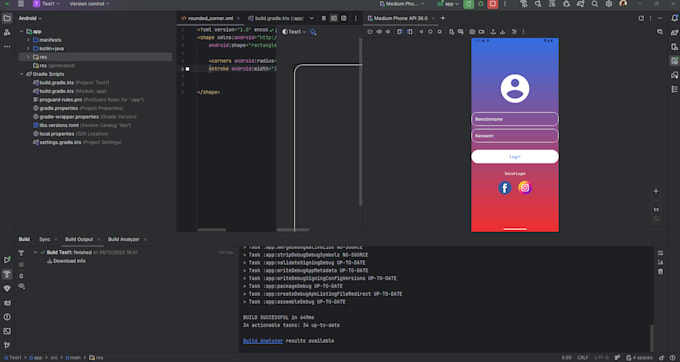Click the green Rerun app button
This screenshot has height=362, width=680.
[468, 4]
